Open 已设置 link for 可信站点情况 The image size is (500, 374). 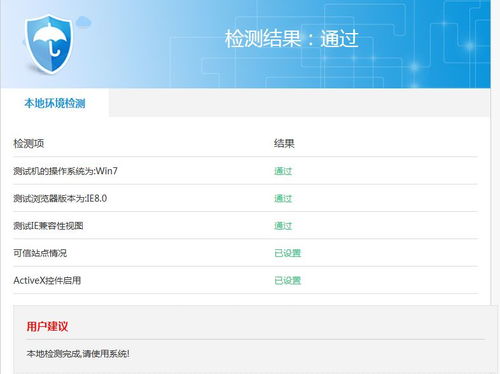click(x=287, y=253)
